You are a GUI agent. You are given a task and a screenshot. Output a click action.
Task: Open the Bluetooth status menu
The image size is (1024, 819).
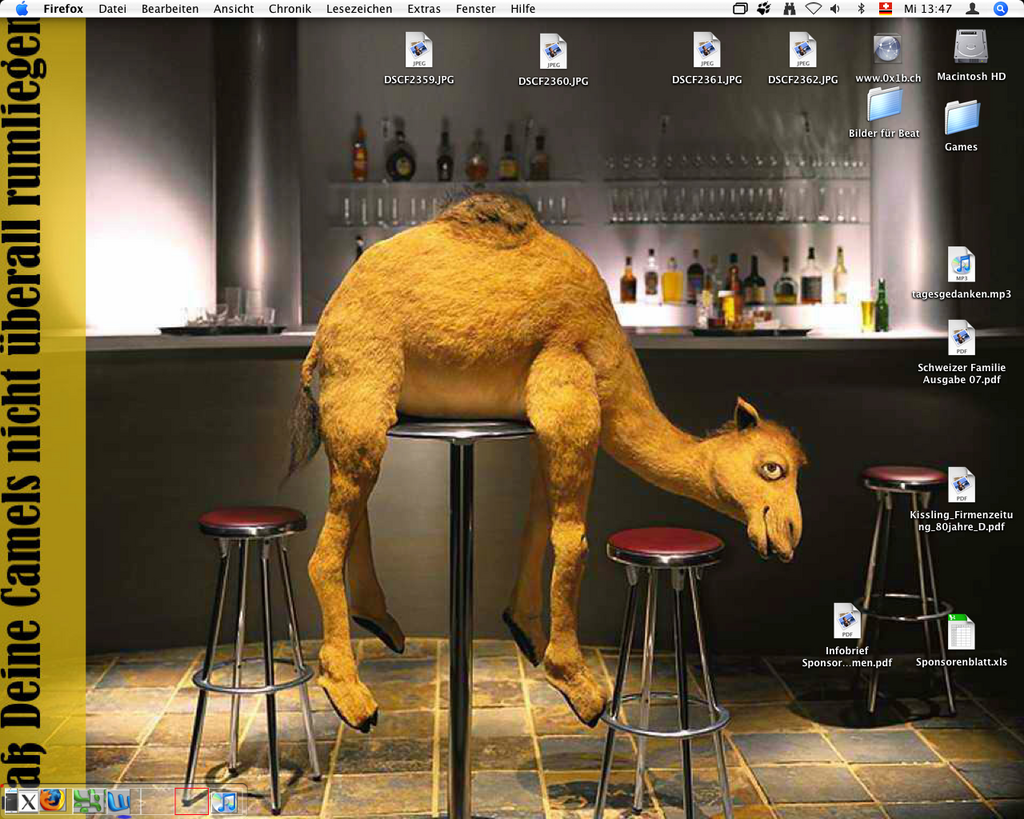(861, 8)
